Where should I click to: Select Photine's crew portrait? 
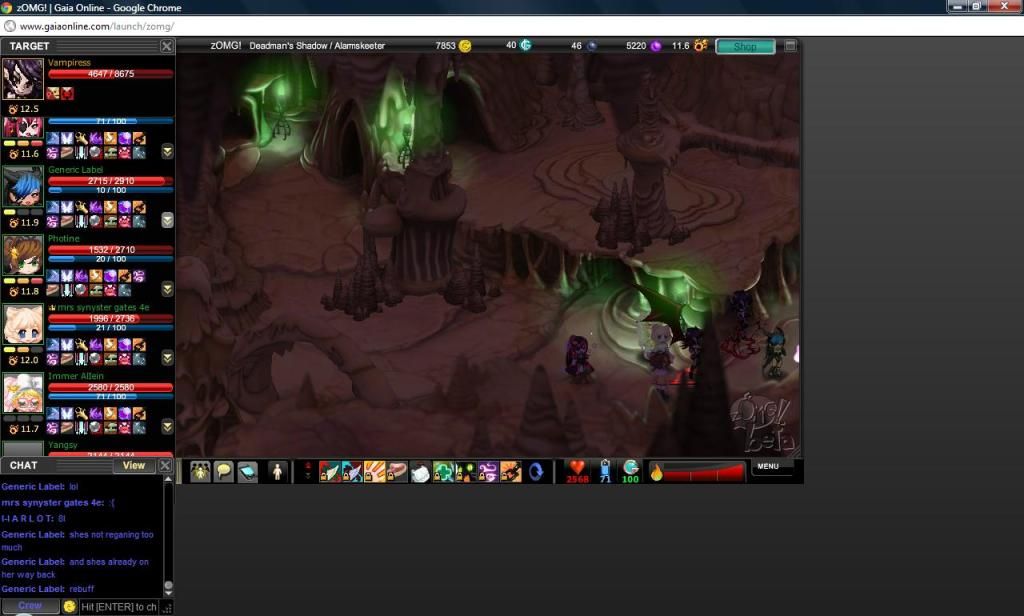[23, 255]
